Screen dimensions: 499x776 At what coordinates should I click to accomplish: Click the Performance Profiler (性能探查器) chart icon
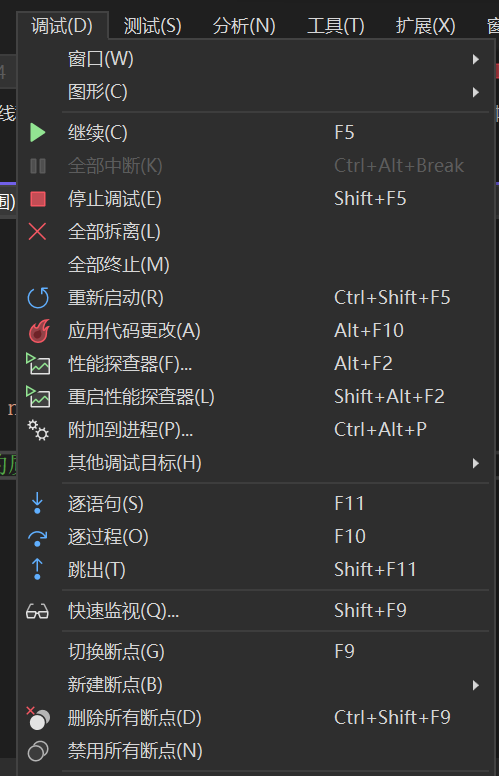tap(38, 364)
